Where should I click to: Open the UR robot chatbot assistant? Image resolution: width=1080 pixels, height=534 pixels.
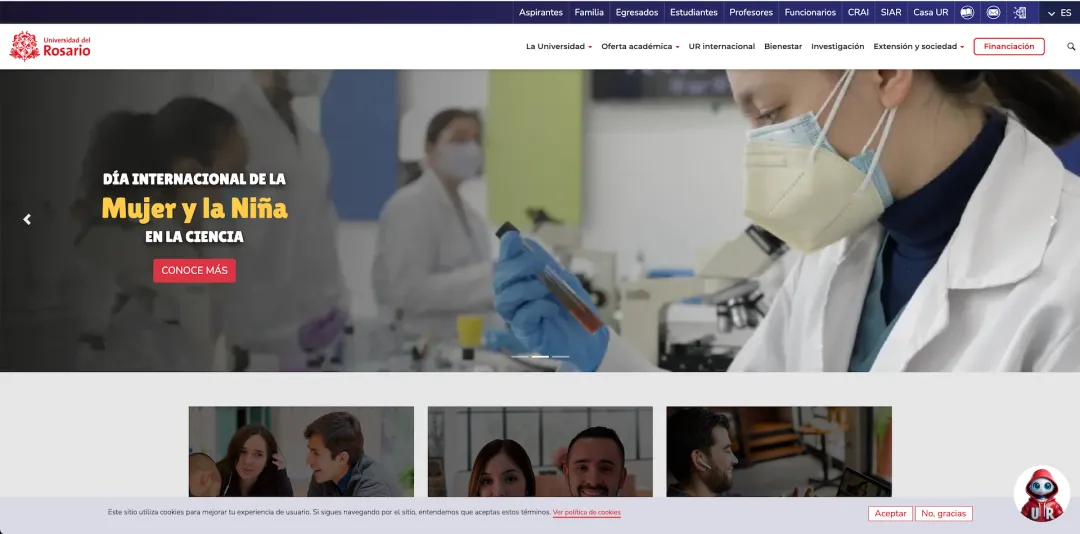[x=1041, y=494]
